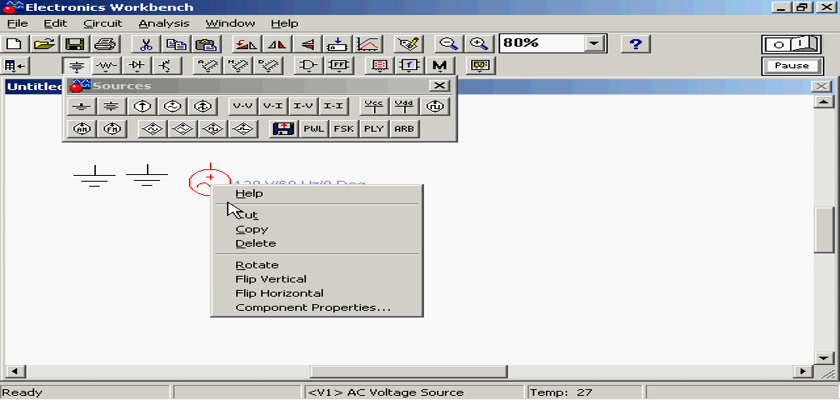Viewport: 840px width, 400px height.
Task: Open the Window menu
Action: (230, 24)
